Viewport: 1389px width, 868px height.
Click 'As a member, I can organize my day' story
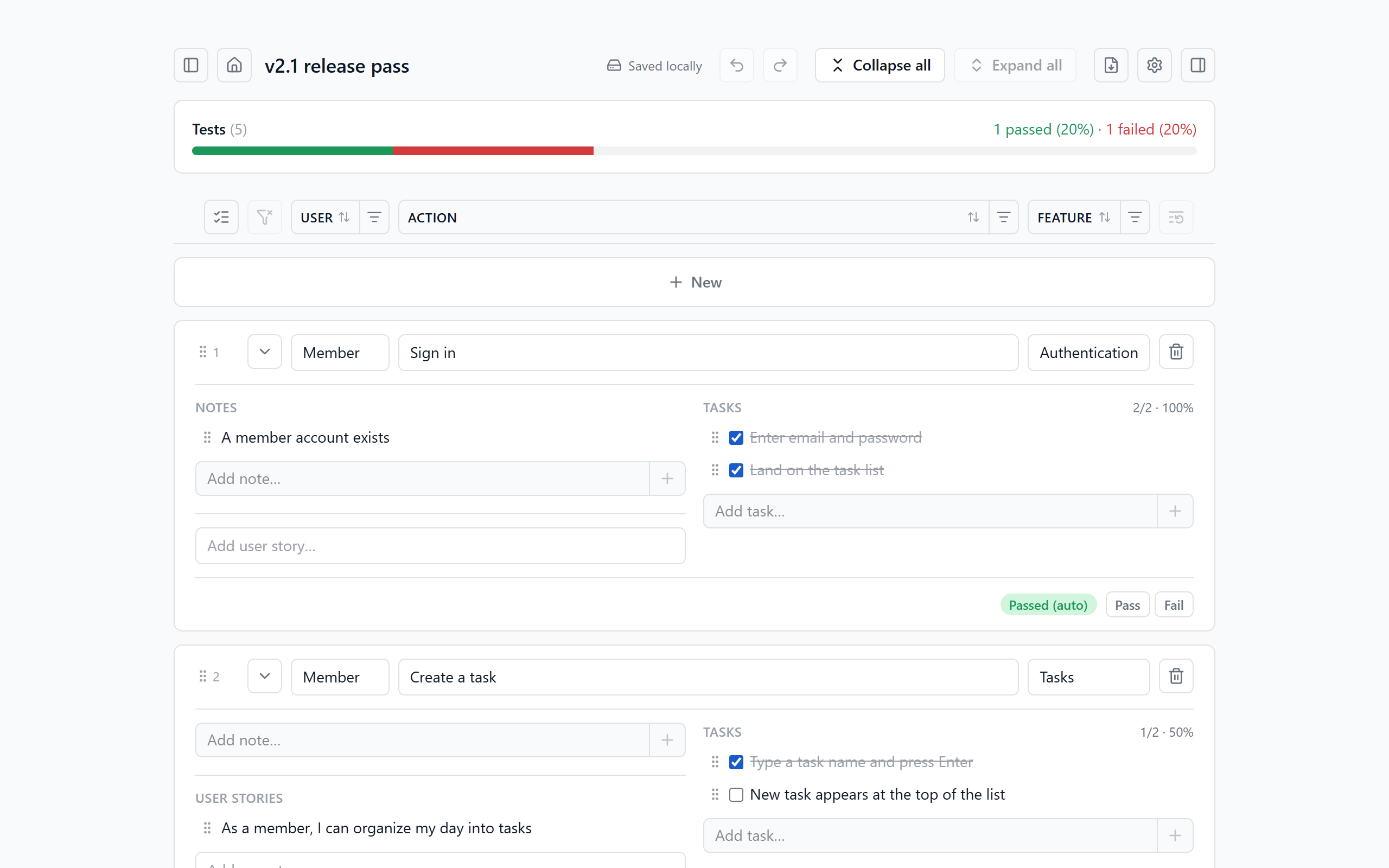pos(377,828)
